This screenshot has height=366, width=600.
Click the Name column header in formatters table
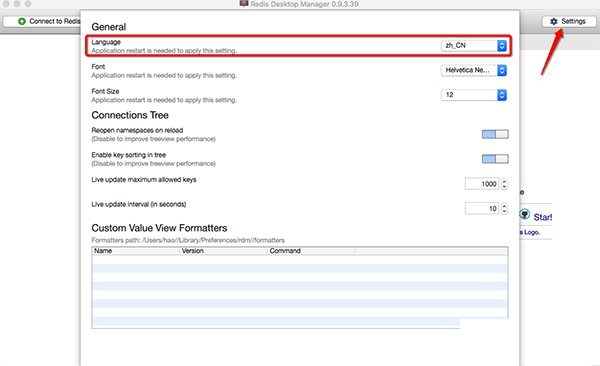(x=135, y=251)
